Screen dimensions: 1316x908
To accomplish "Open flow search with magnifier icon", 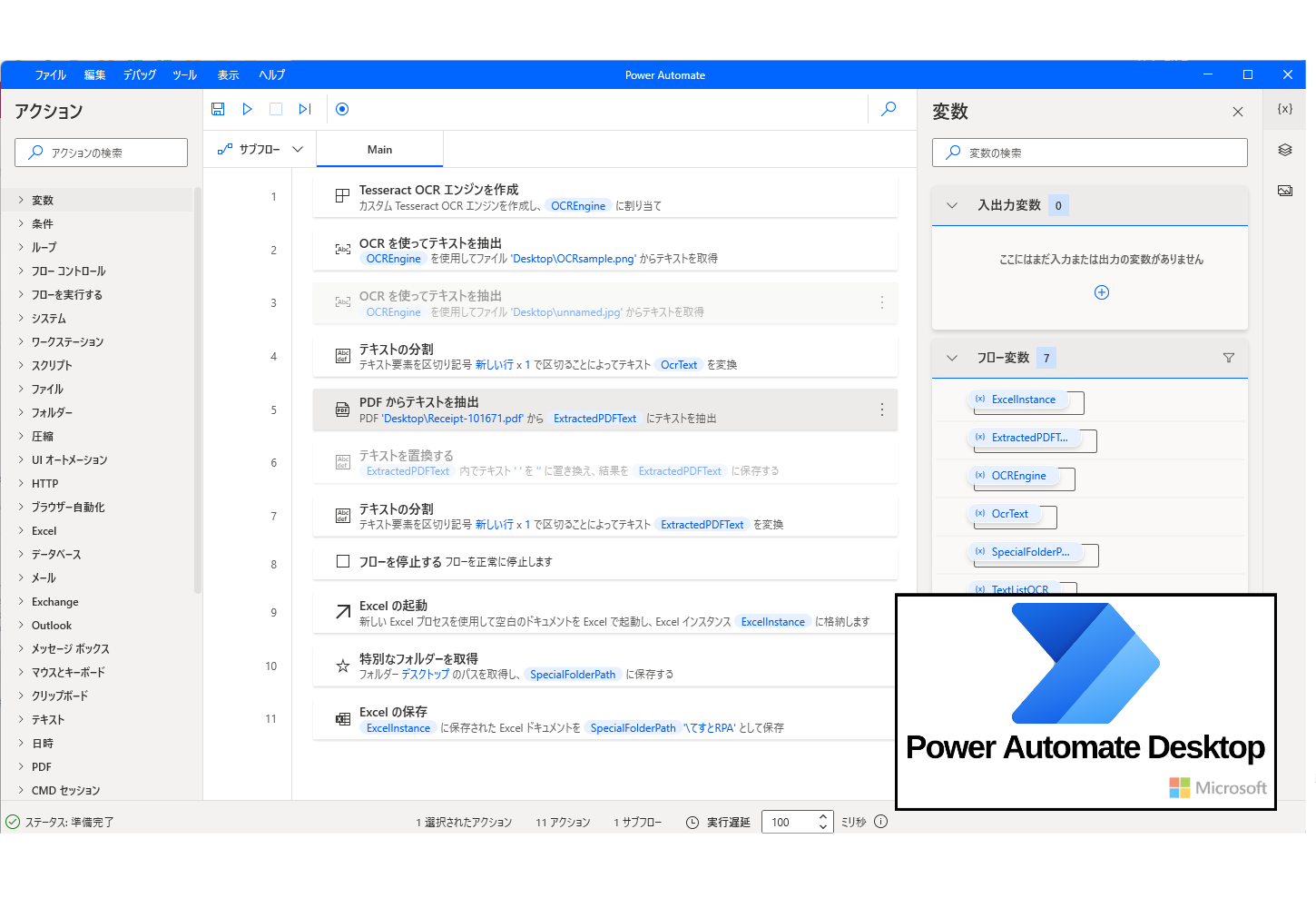I will click(x=889, y=109).
